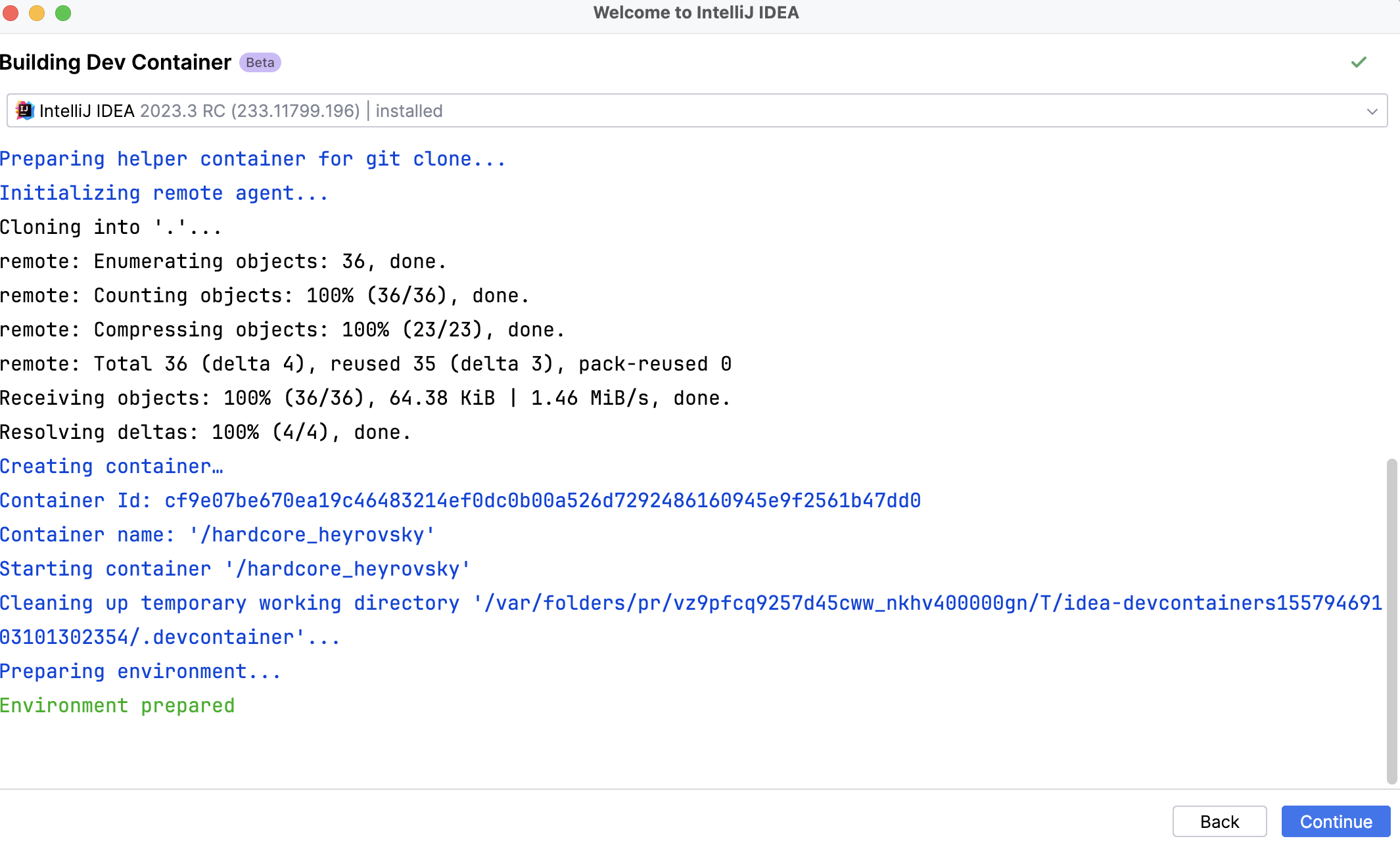Maximize window with the green button

tap(63, 13)
